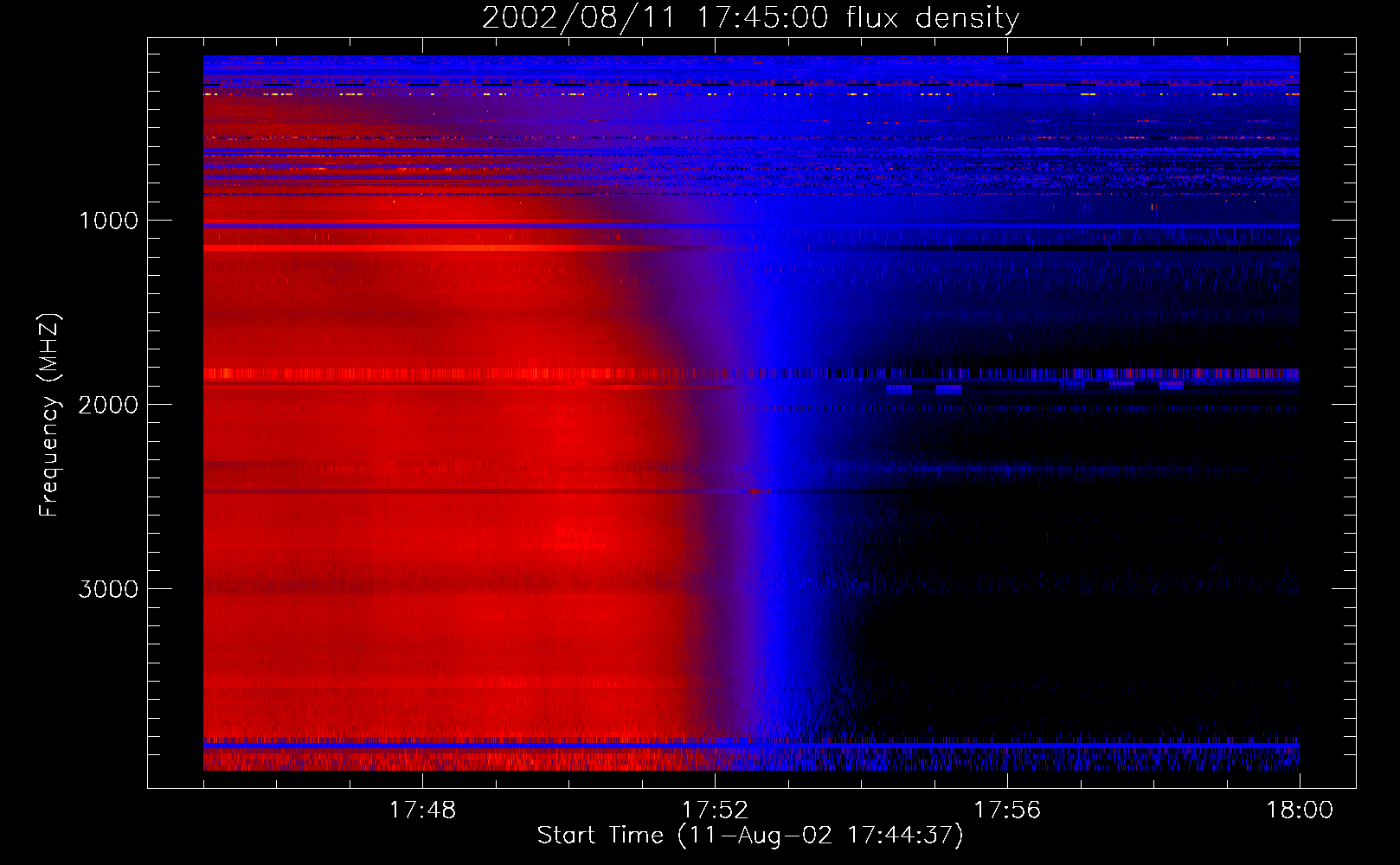The image size is (1400, 865).
Task: Click the 17:48 time tick label
Action: pos(422,811)
